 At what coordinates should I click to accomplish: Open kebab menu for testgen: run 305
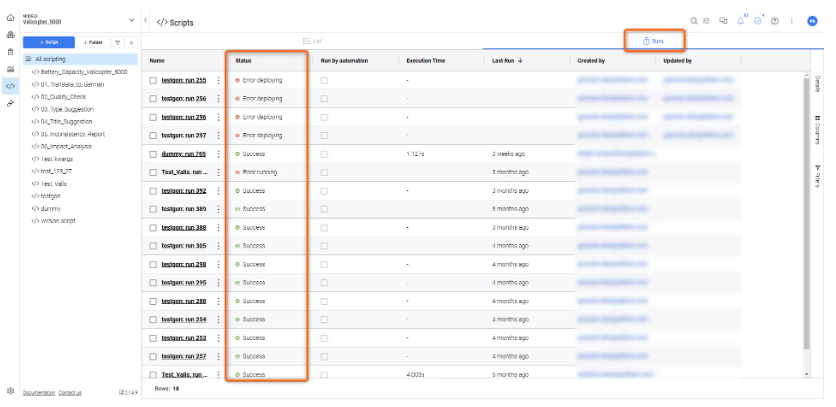218,246
